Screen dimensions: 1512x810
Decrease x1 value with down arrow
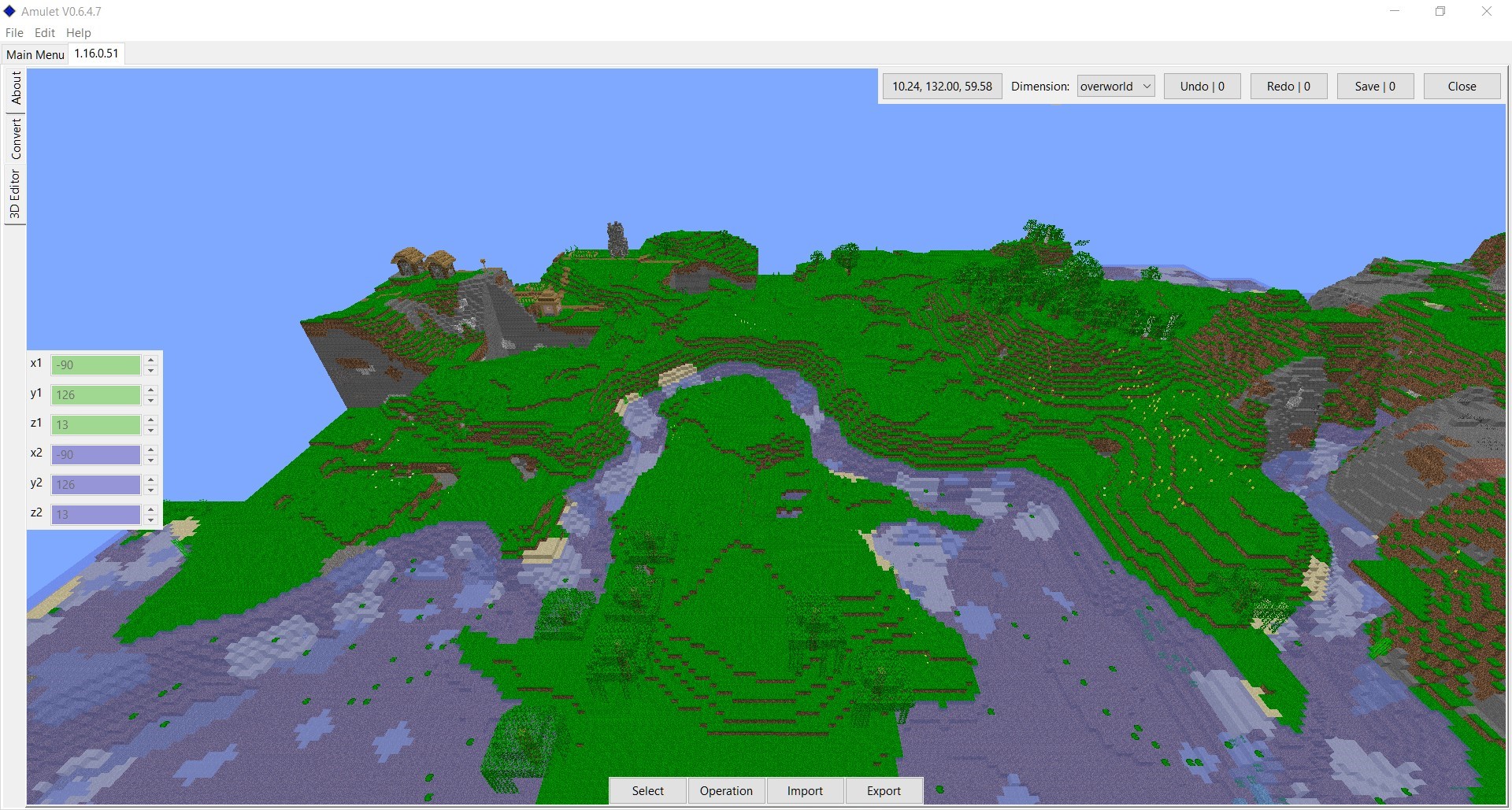point(150,370)
